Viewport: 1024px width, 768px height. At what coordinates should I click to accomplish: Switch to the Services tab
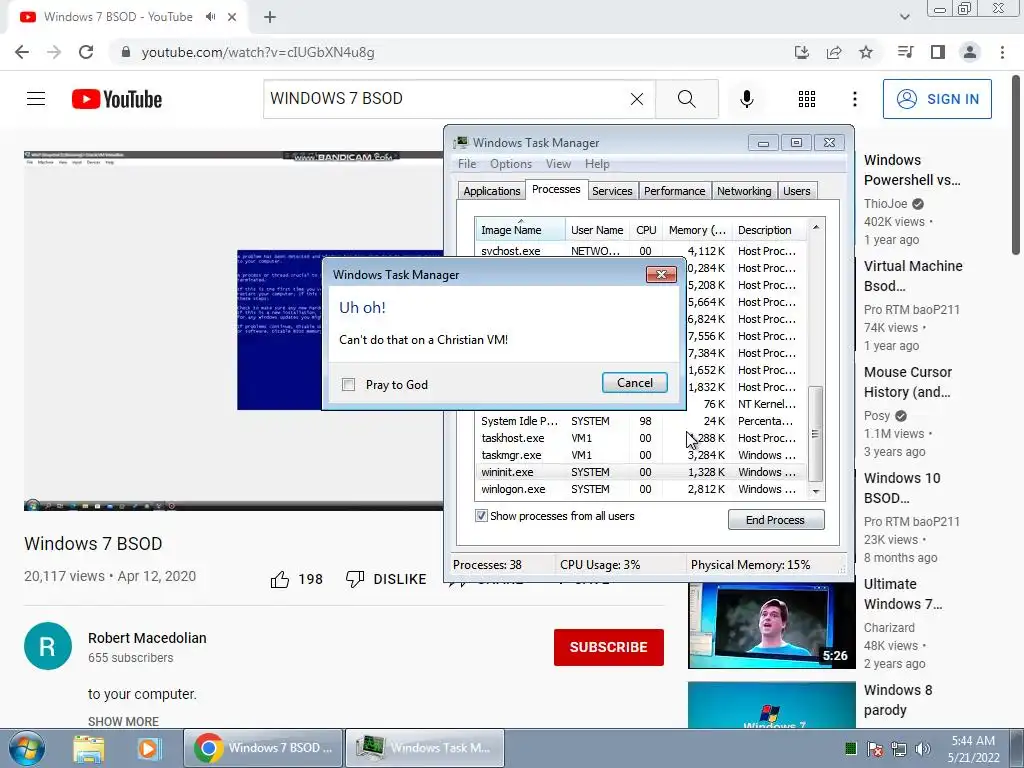pos(612,191)
